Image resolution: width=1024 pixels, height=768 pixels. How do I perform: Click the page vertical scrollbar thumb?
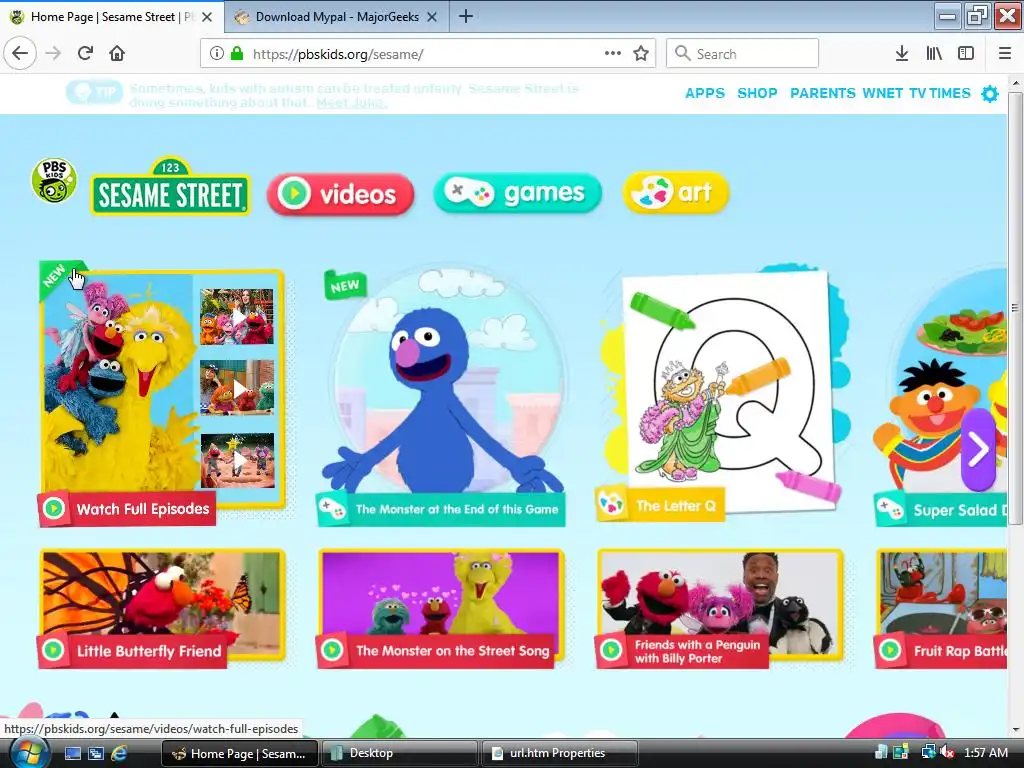1015,307
